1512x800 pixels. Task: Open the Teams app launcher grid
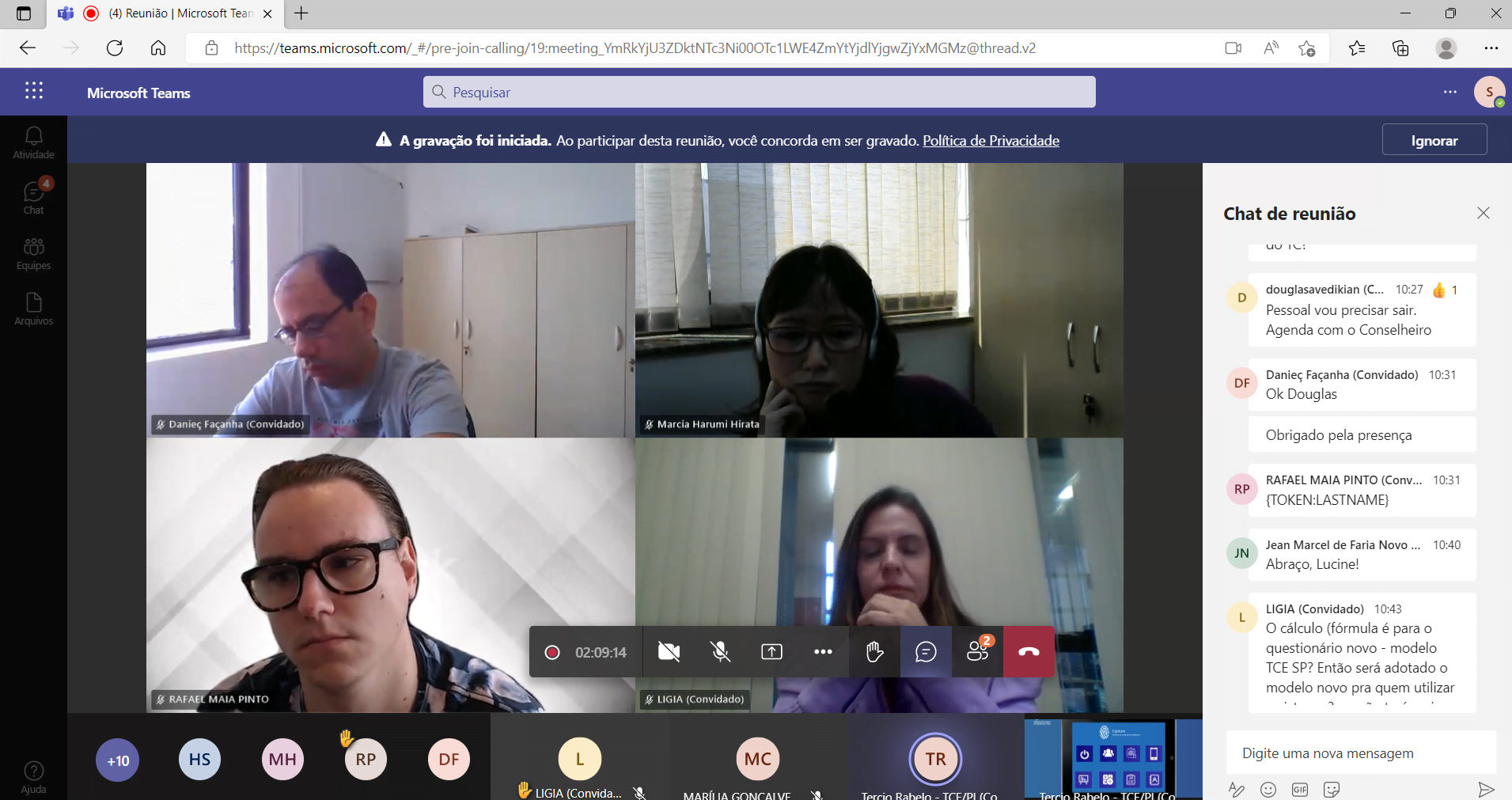(33, 91)
